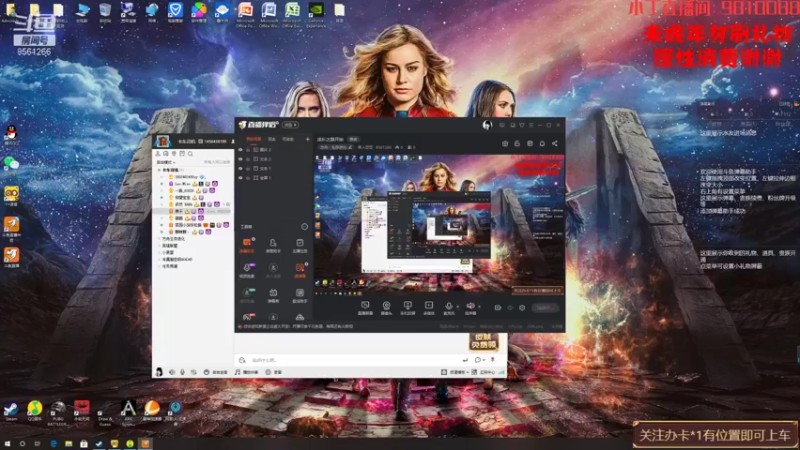Open the YY channel logo avatar
Image resolution: width=800 pixels, height=450 pixels.
click(x=162, y=141)
